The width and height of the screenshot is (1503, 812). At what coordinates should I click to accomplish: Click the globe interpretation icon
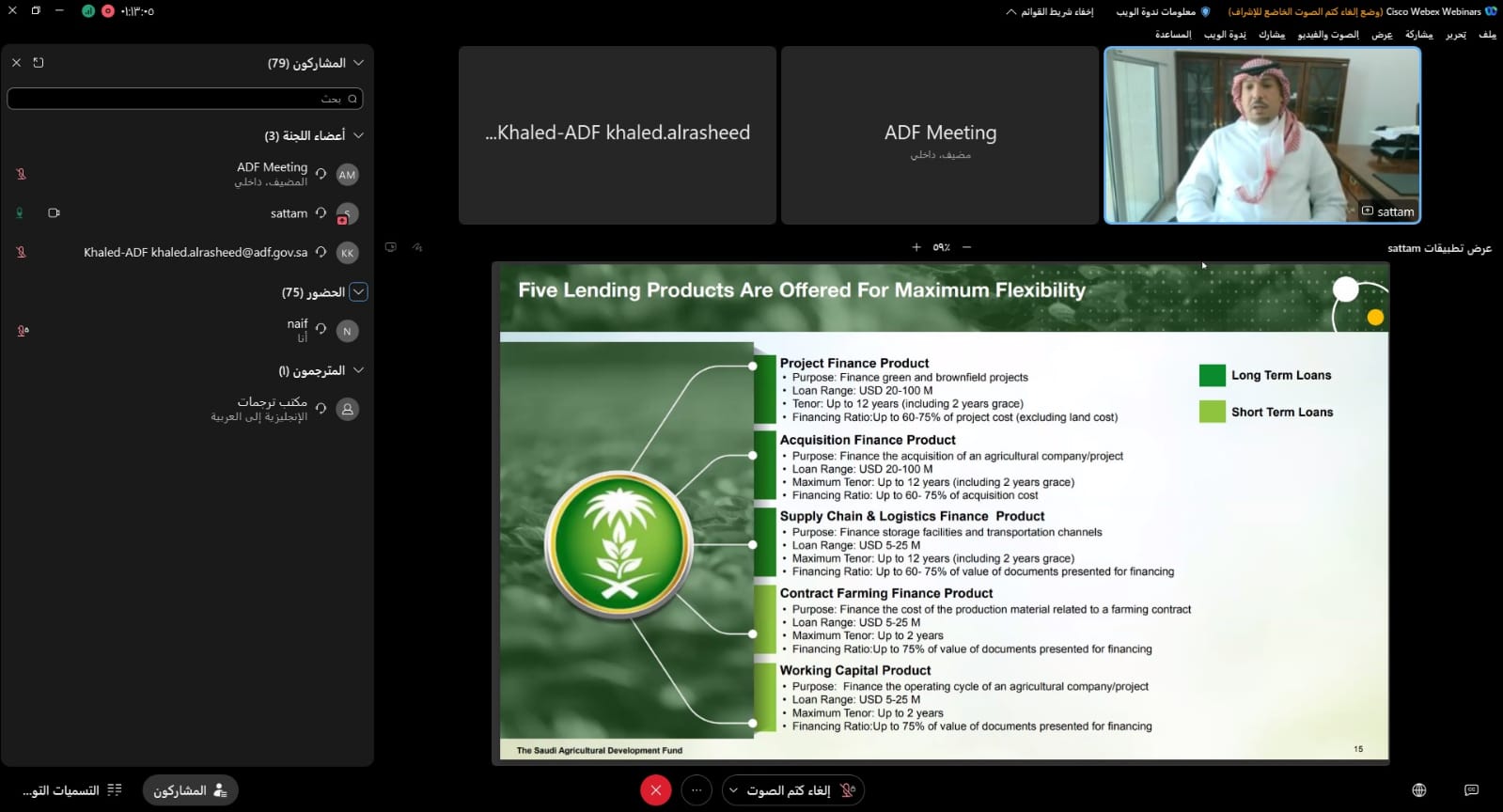click(x=1419, y=790)
